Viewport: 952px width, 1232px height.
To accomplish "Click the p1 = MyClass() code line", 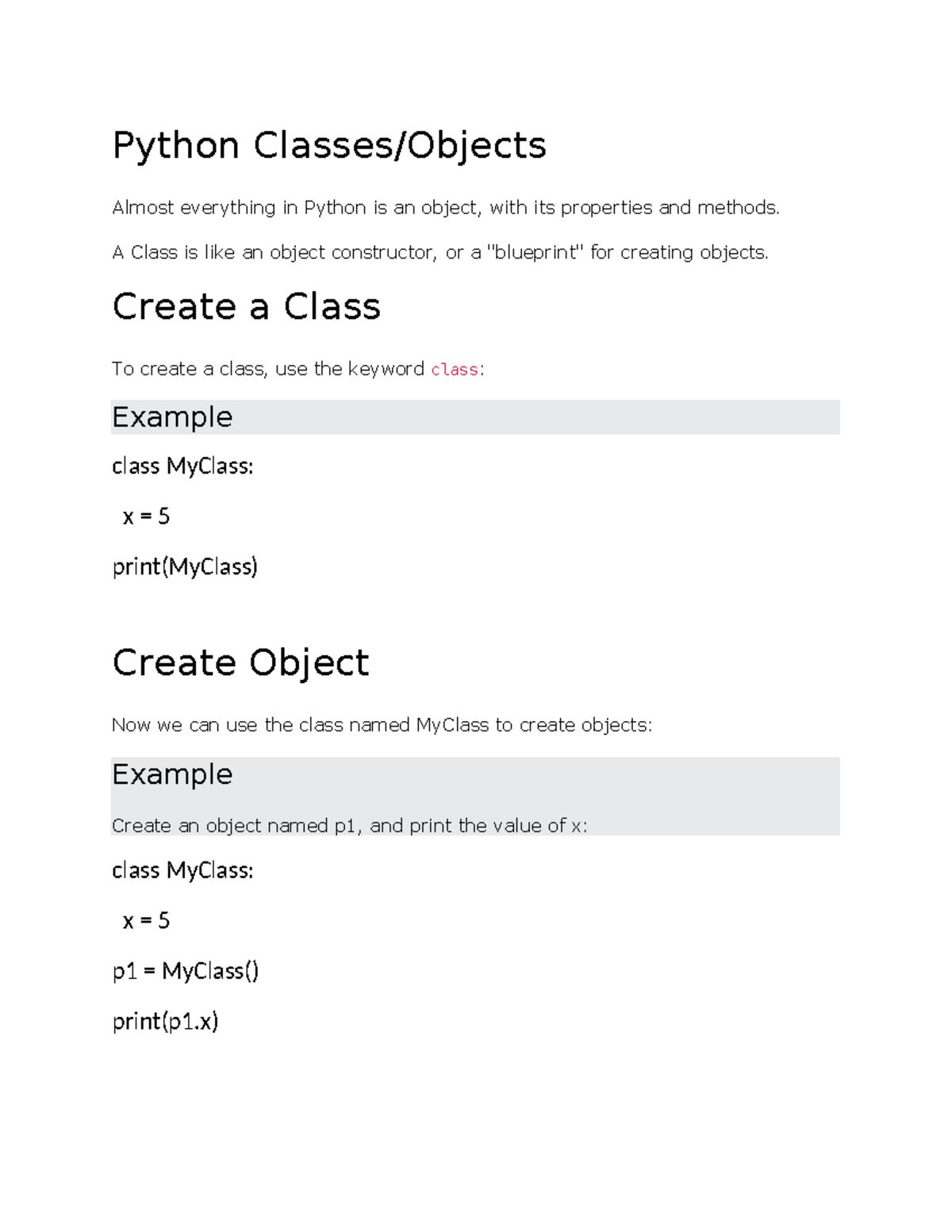I will coord(186,971).
